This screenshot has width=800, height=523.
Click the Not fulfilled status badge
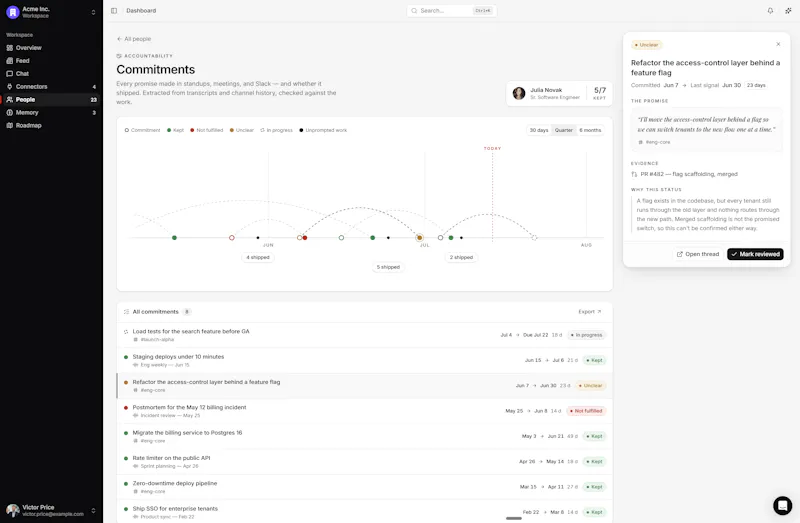pos(586,411)
